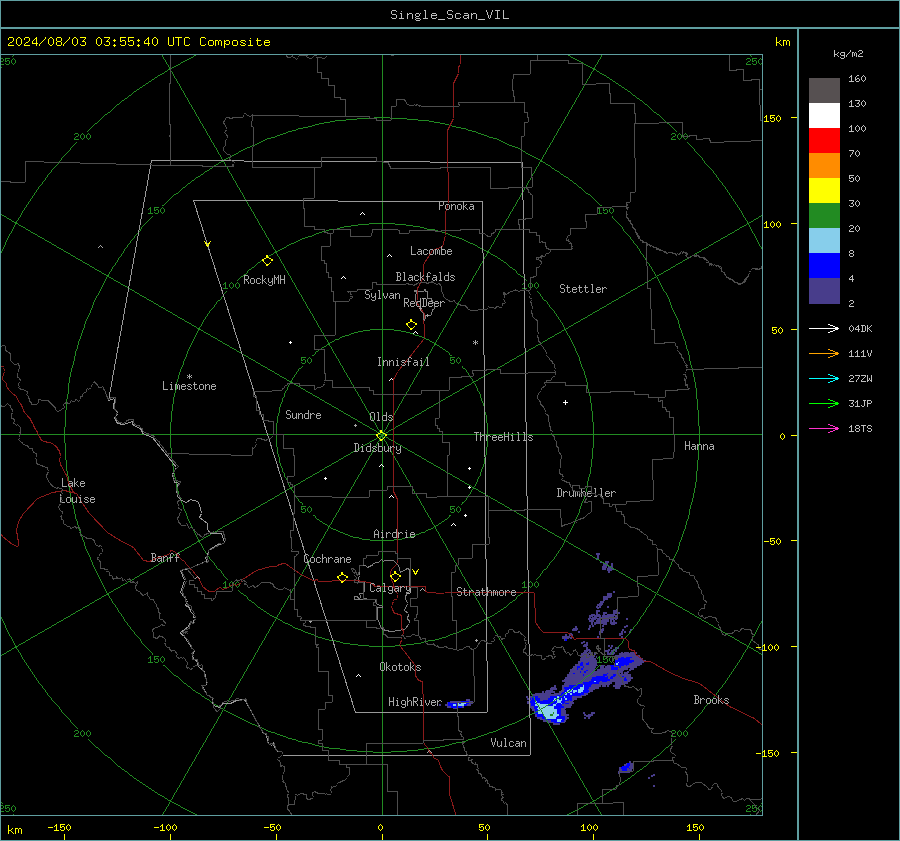Image resolution: width=900 pixels, height=841 pixels.
Task: Click the Lacombe city label
Action: pyautogui.click(x=431, y=251)
